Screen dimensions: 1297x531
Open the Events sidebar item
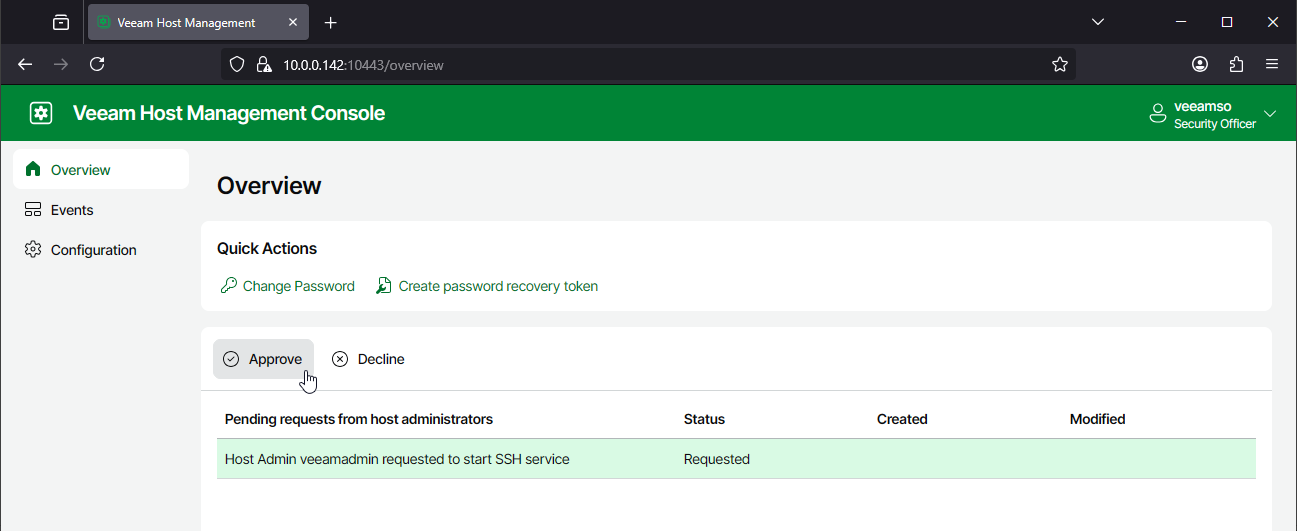[x=101, y=210]
